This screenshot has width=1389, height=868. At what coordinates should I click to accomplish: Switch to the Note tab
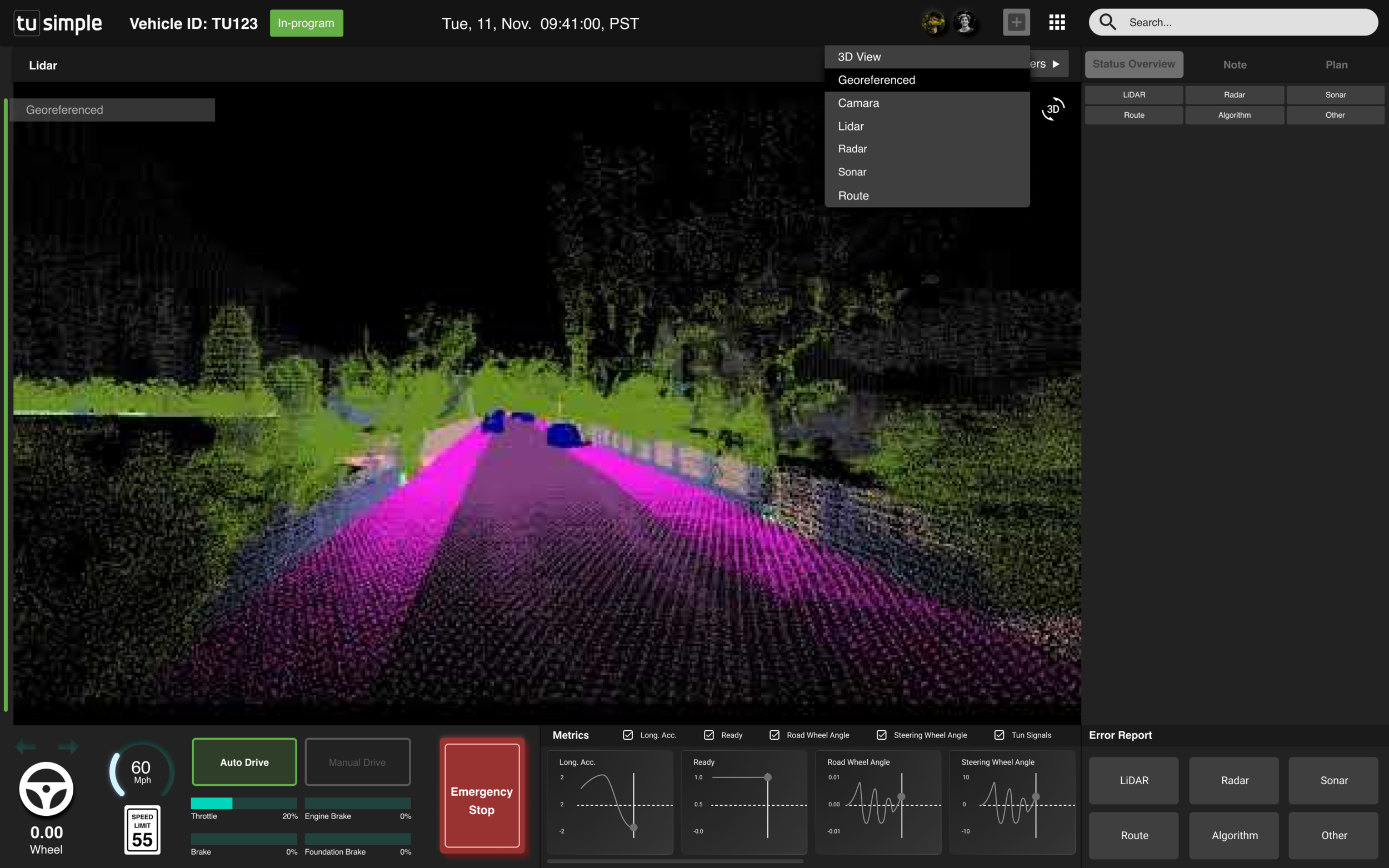pyautogui.click(x=1235, y=65)
